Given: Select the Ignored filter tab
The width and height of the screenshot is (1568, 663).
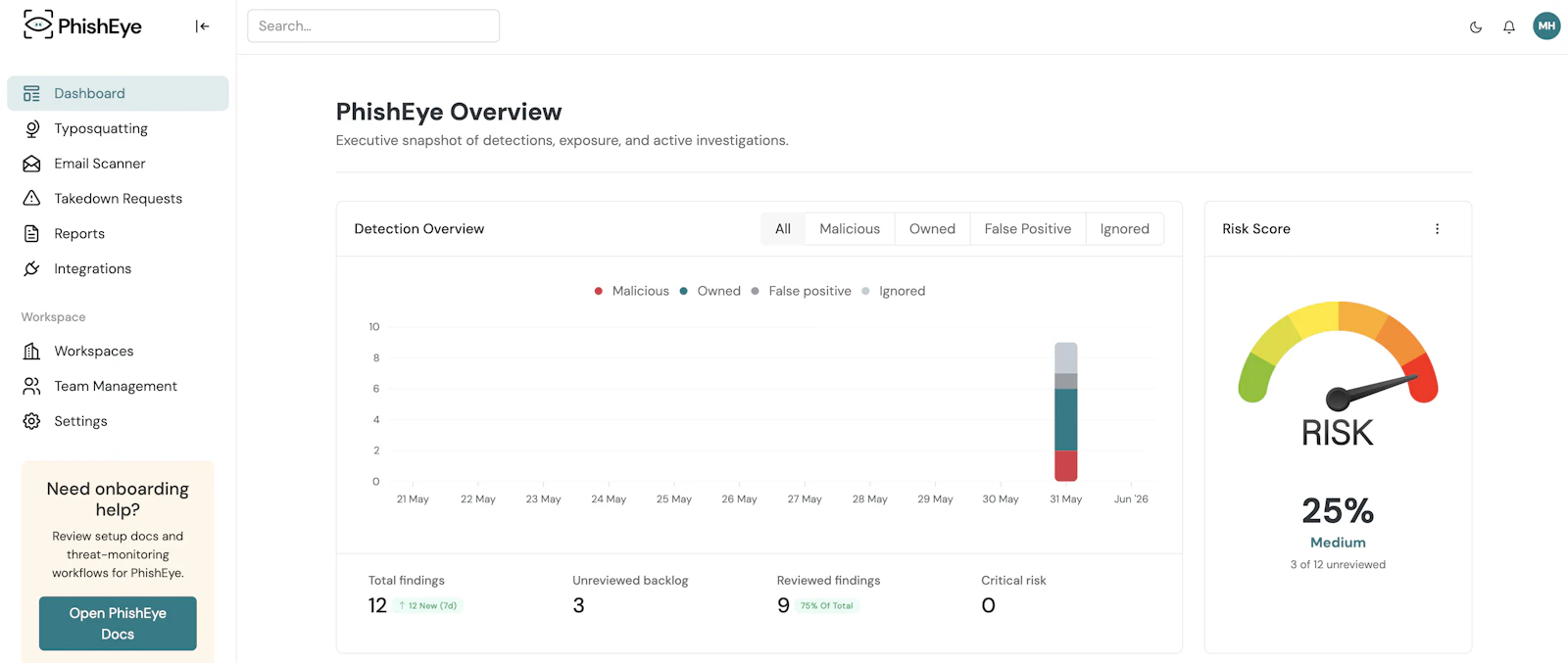Looking at the screenshot, I should pos(1125,229).
